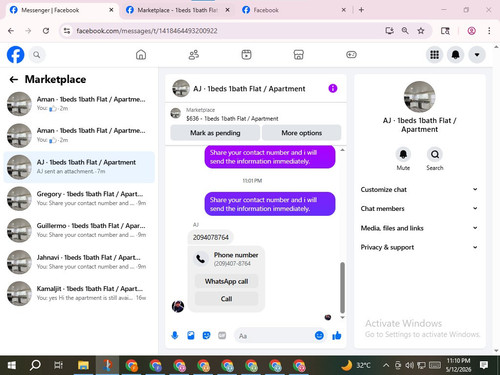Screen dimensions: 500x375
Task: Close the Marketplace browser tab
Action: 227,10
